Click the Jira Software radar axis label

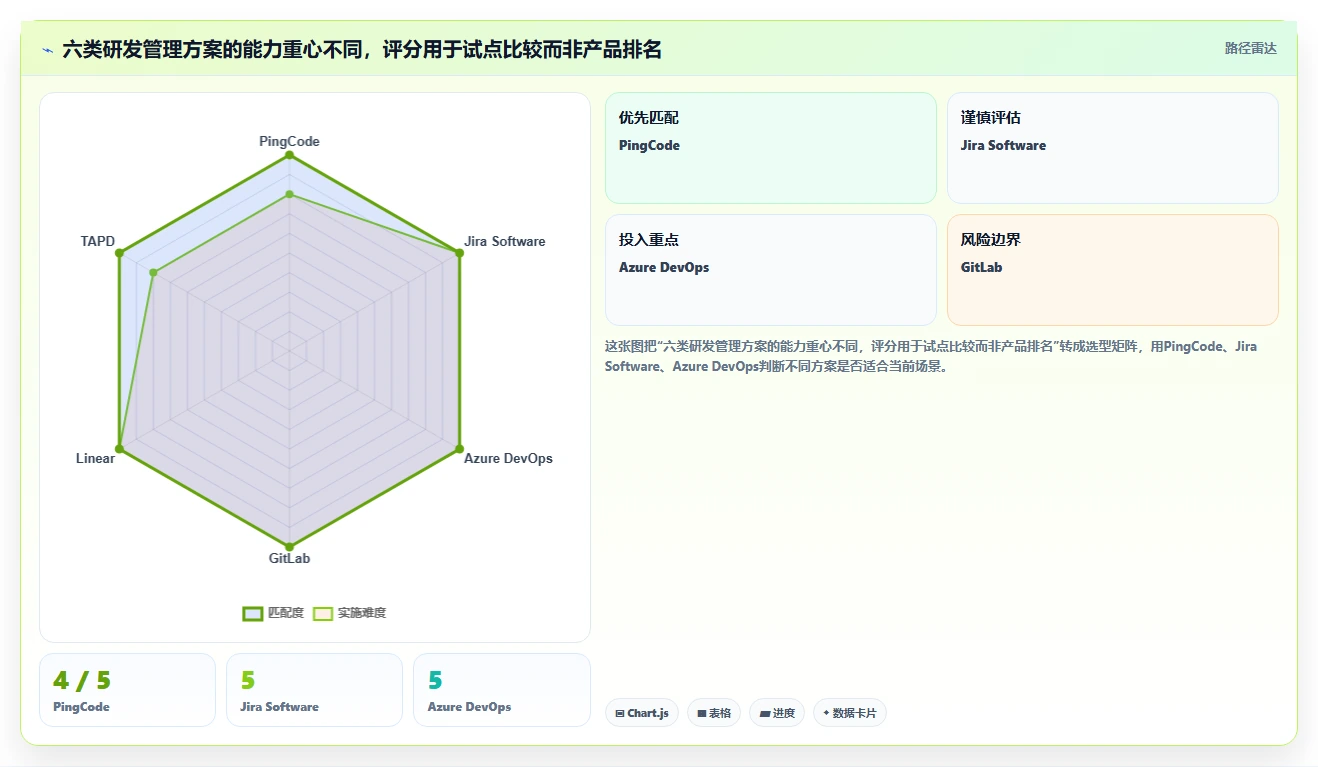[x=505, y=241]
